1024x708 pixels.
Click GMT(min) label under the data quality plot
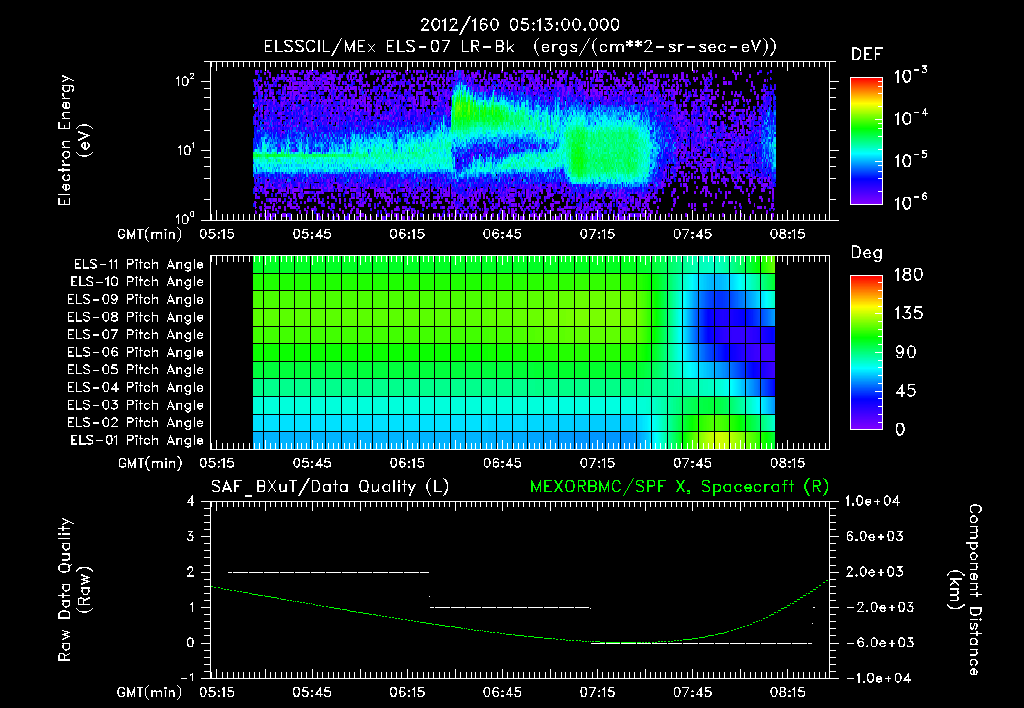click(x=149, y=692)
